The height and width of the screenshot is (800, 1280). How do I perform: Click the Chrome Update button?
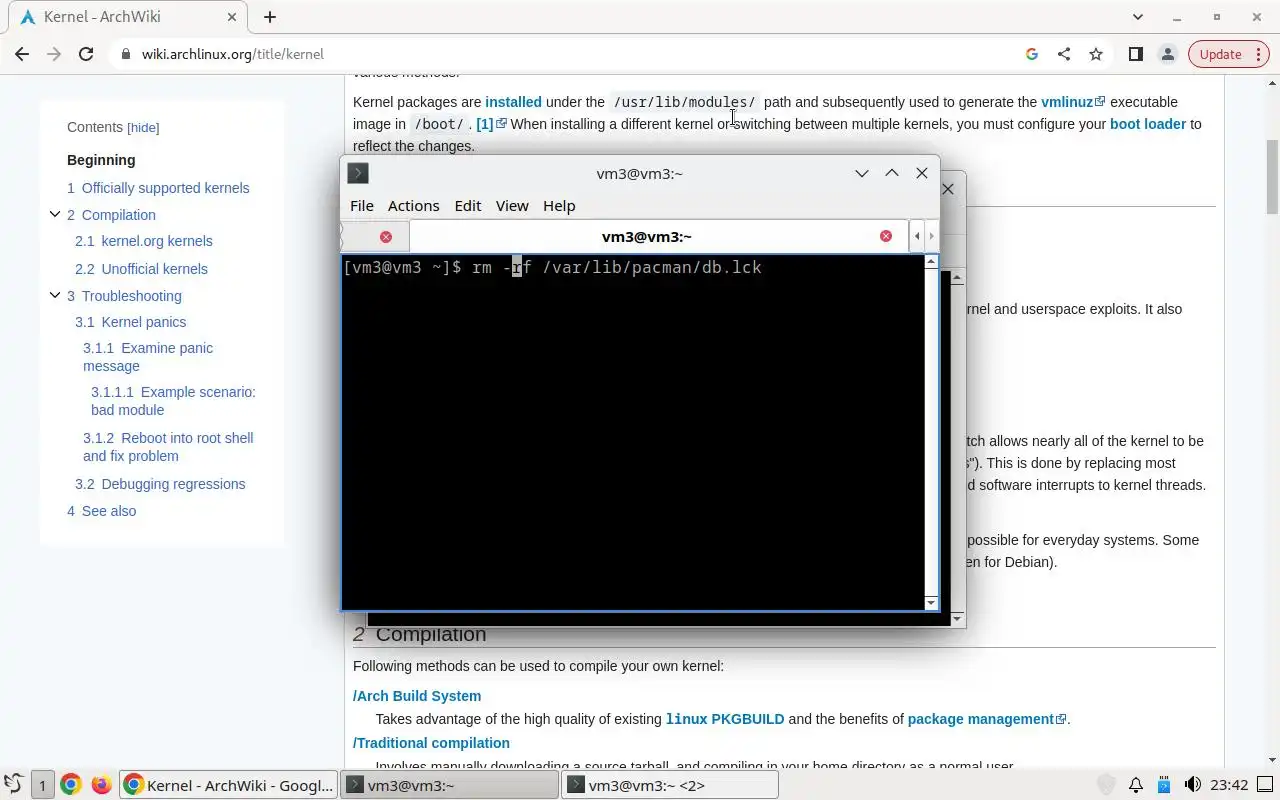[x=1220, y=54]
